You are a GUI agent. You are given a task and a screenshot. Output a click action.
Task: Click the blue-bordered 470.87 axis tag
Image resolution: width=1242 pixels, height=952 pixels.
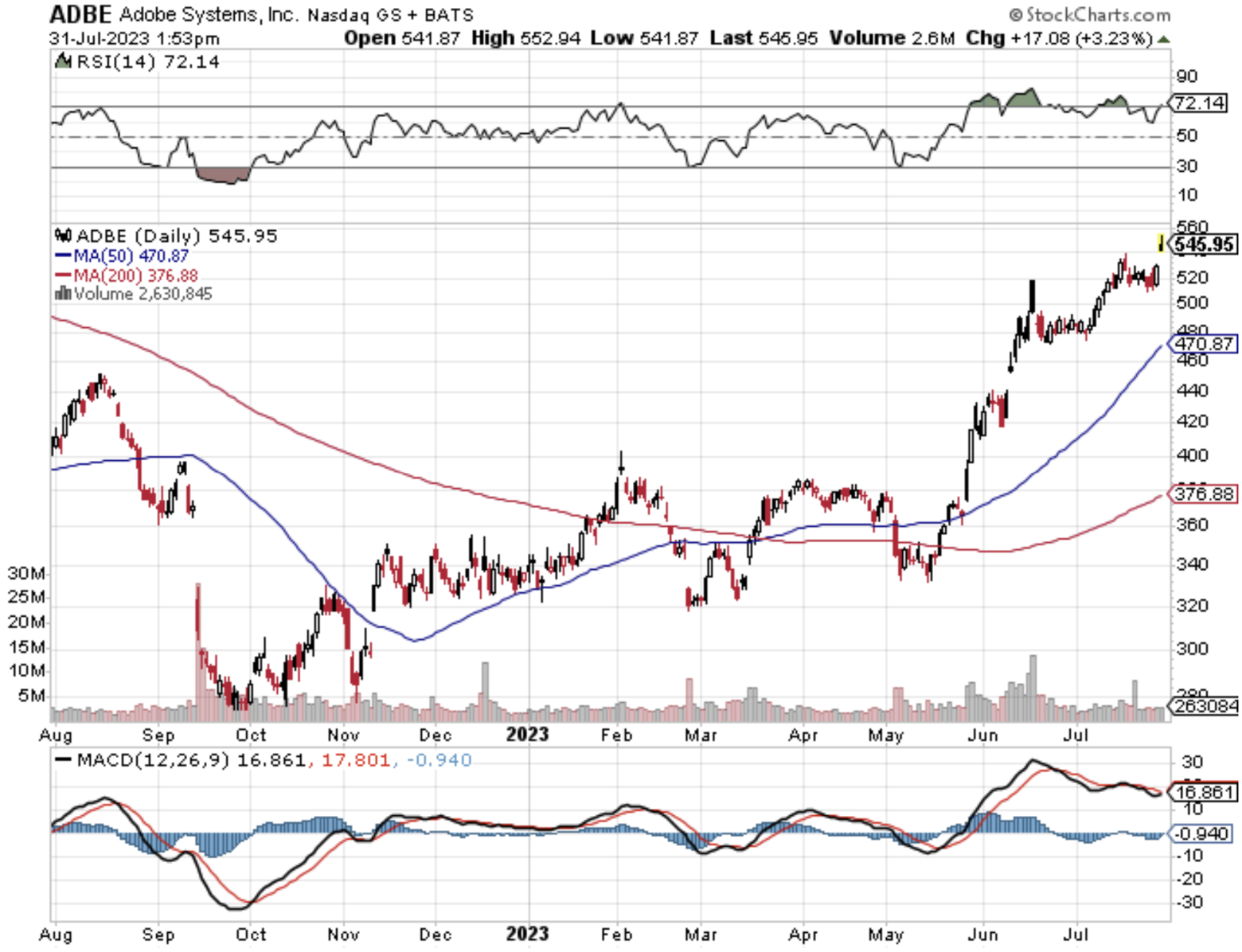pos(1205,344)
